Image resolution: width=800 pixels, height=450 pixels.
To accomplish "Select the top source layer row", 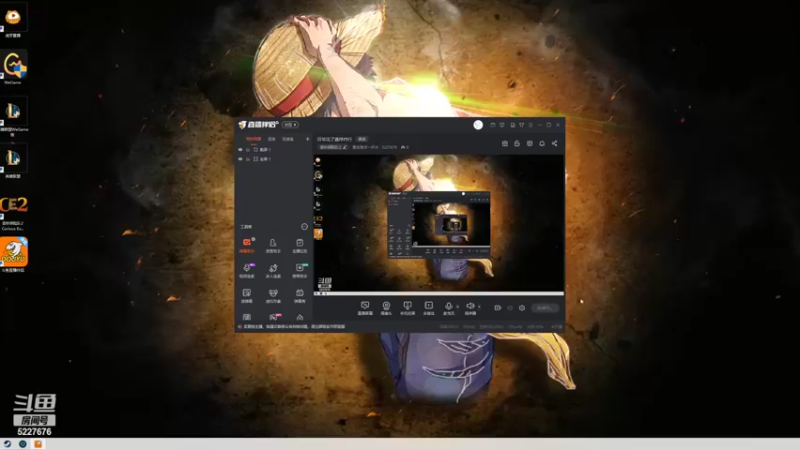I will pos(274,149).
